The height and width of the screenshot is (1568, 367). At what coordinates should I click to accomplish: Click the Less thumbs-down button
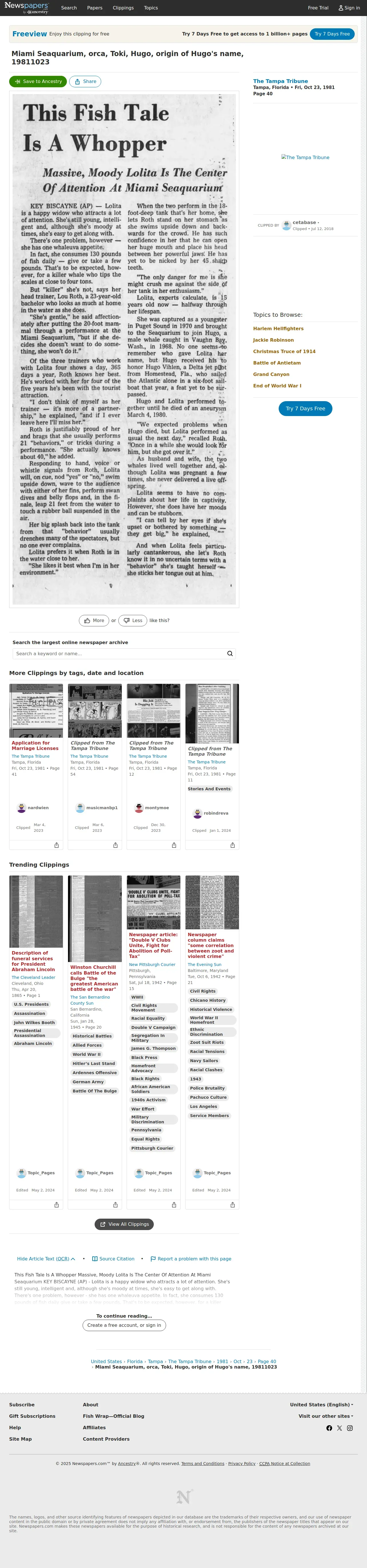click(x=132, y=620)
